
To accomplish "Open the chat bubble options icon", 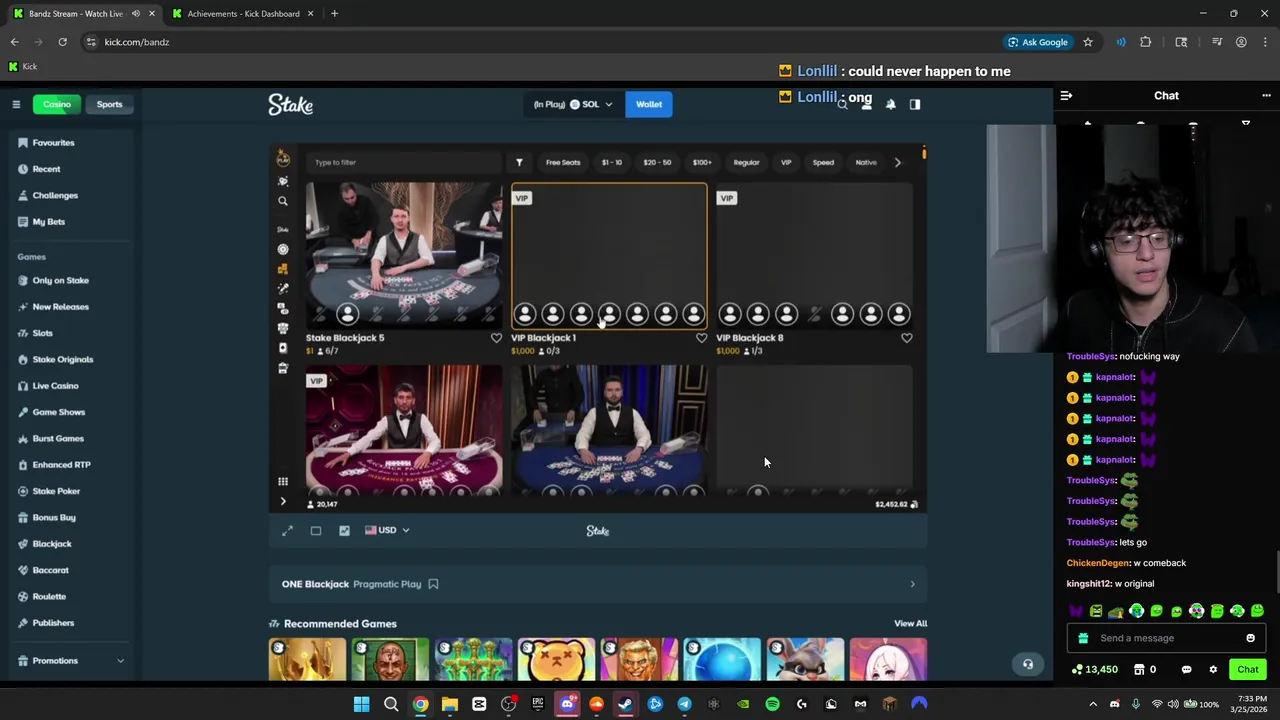I will [1186, 670].
